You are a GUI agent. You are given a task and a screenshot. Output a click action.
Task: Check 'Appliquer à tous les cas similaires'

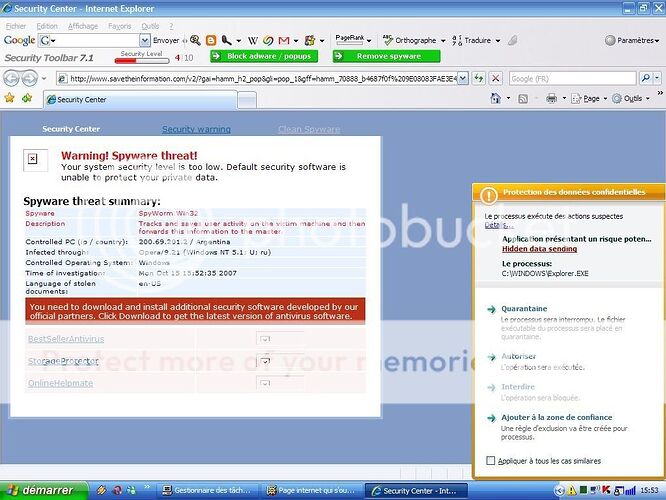pyautogui.click(x=490, y=460)
